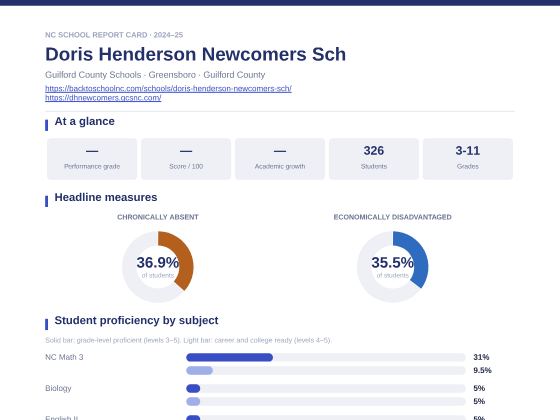Click the 31% value next to NC Math 3

[481, 357]
